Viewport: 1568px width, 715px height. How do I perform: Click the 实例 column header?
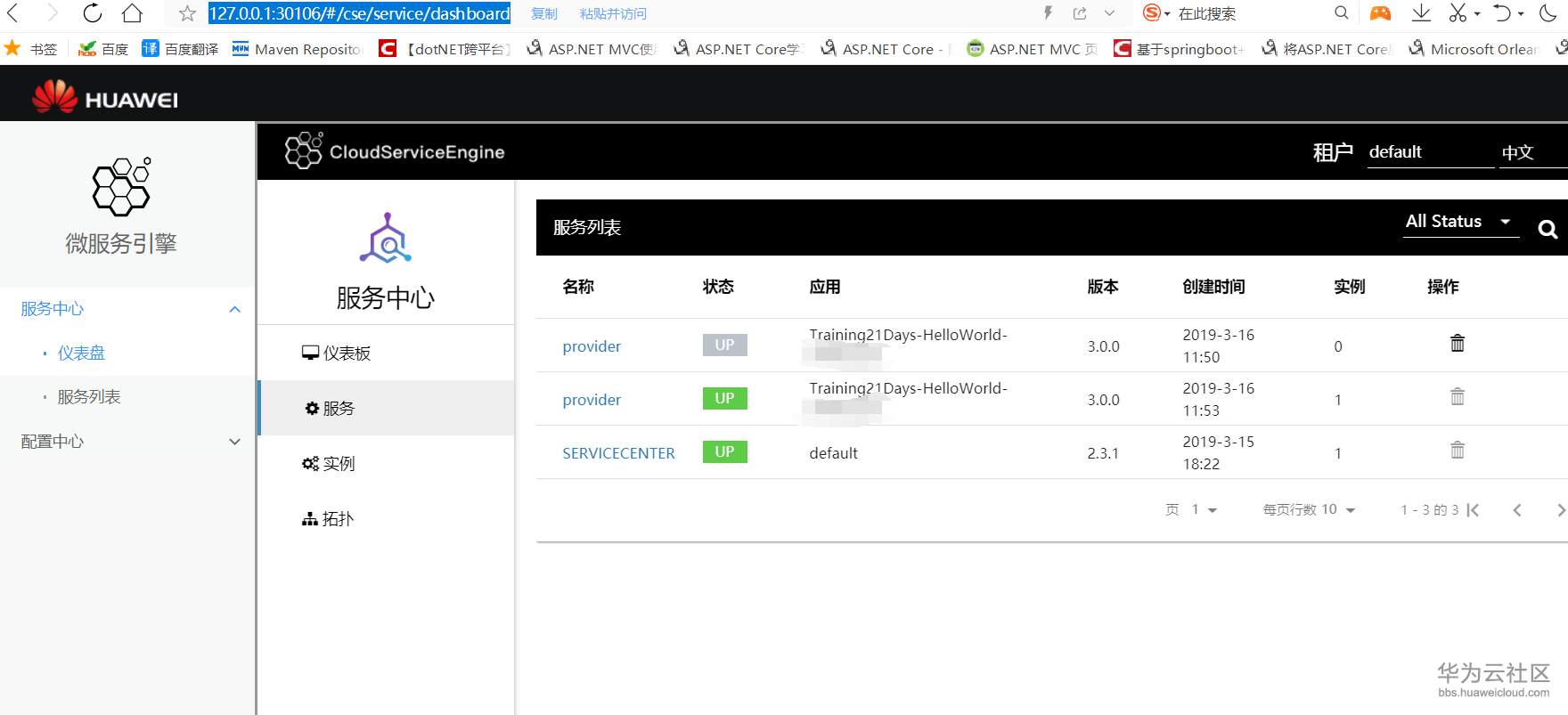click(1350, 287)
